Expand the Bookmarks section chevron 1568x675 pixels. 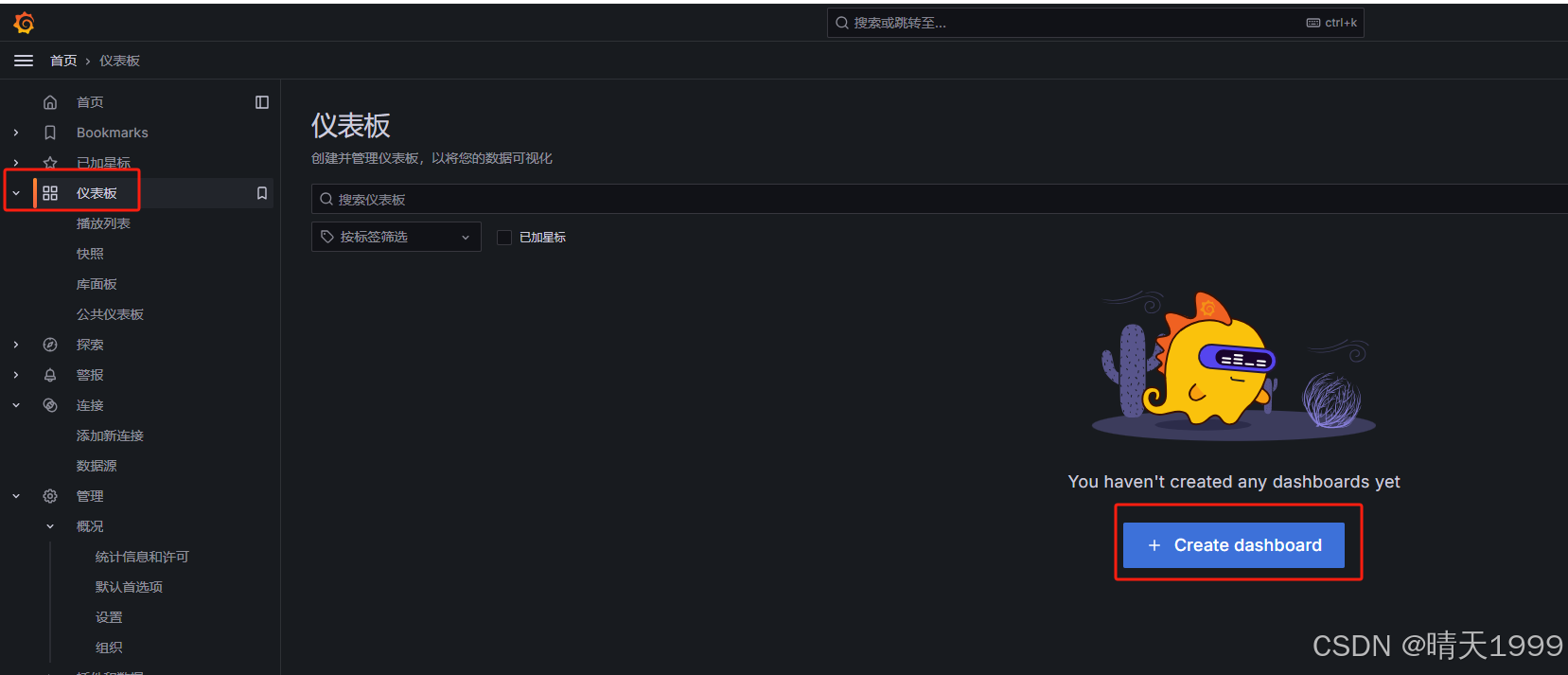tap(16, 133)
